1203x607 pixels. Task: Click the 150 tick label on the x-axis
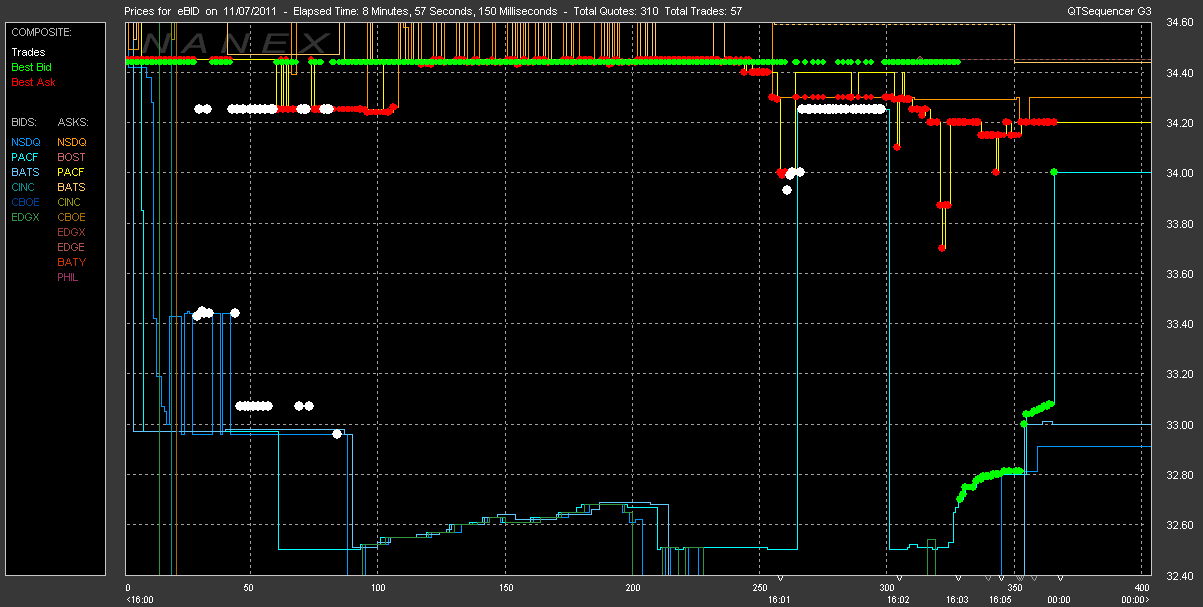point(504,588)
